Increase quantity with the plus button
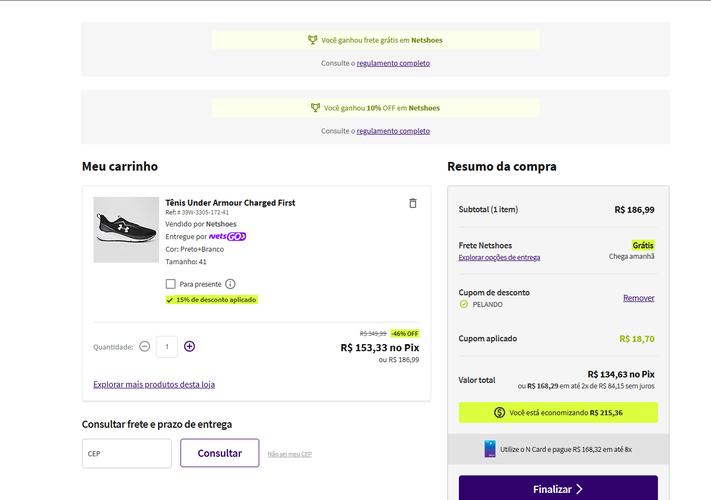This screenshot has width=711, height=500. (x=190, y=346)
